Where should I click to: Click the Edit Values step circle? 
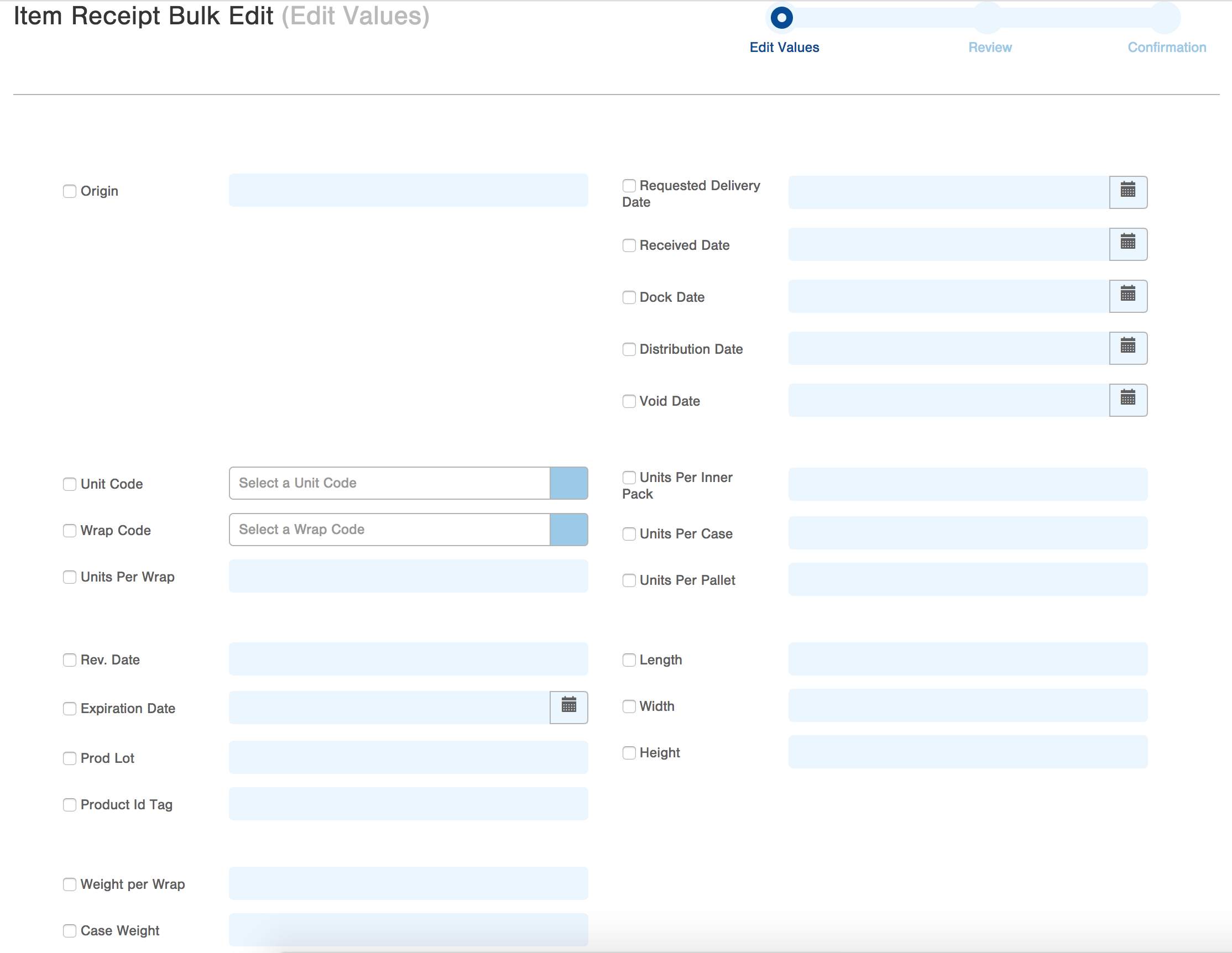(781, 18)
